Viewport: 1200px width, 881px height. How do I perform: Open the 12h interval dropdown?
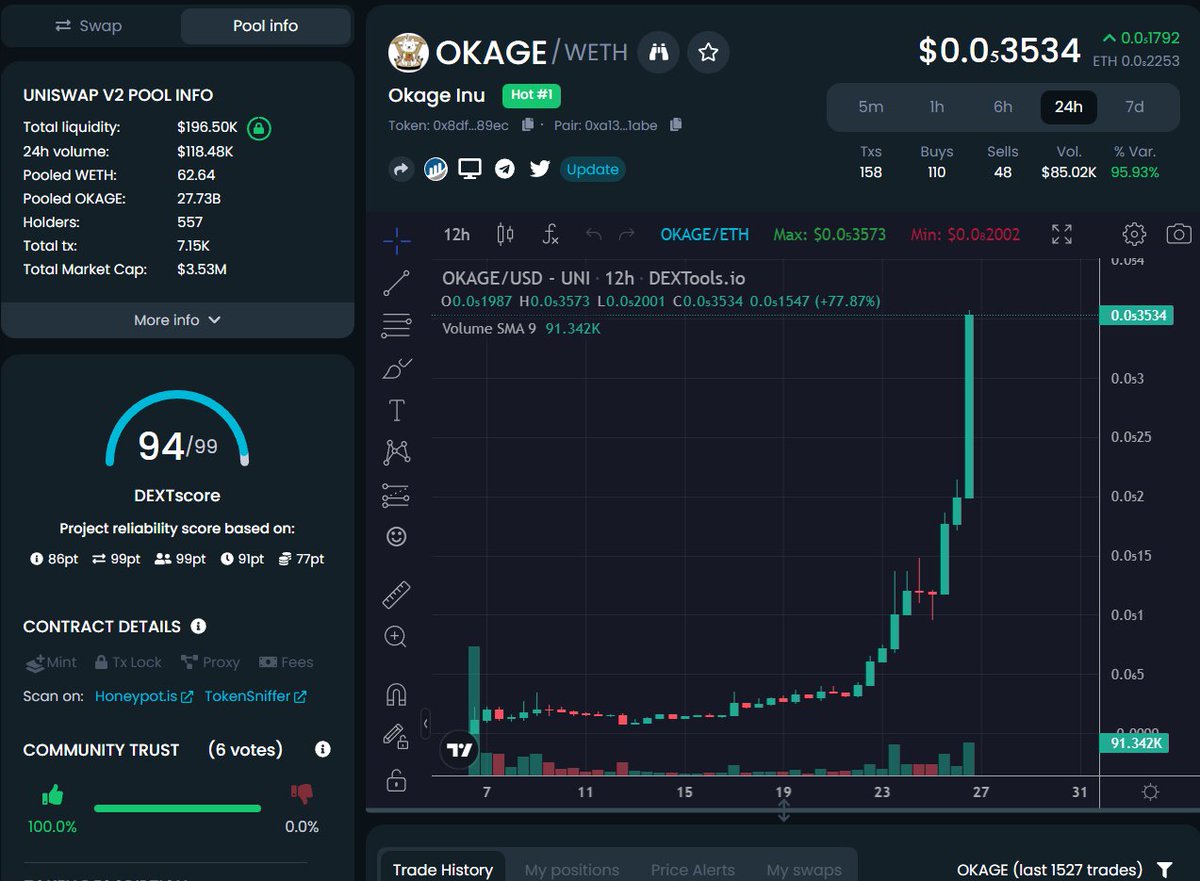coord(457,234)
